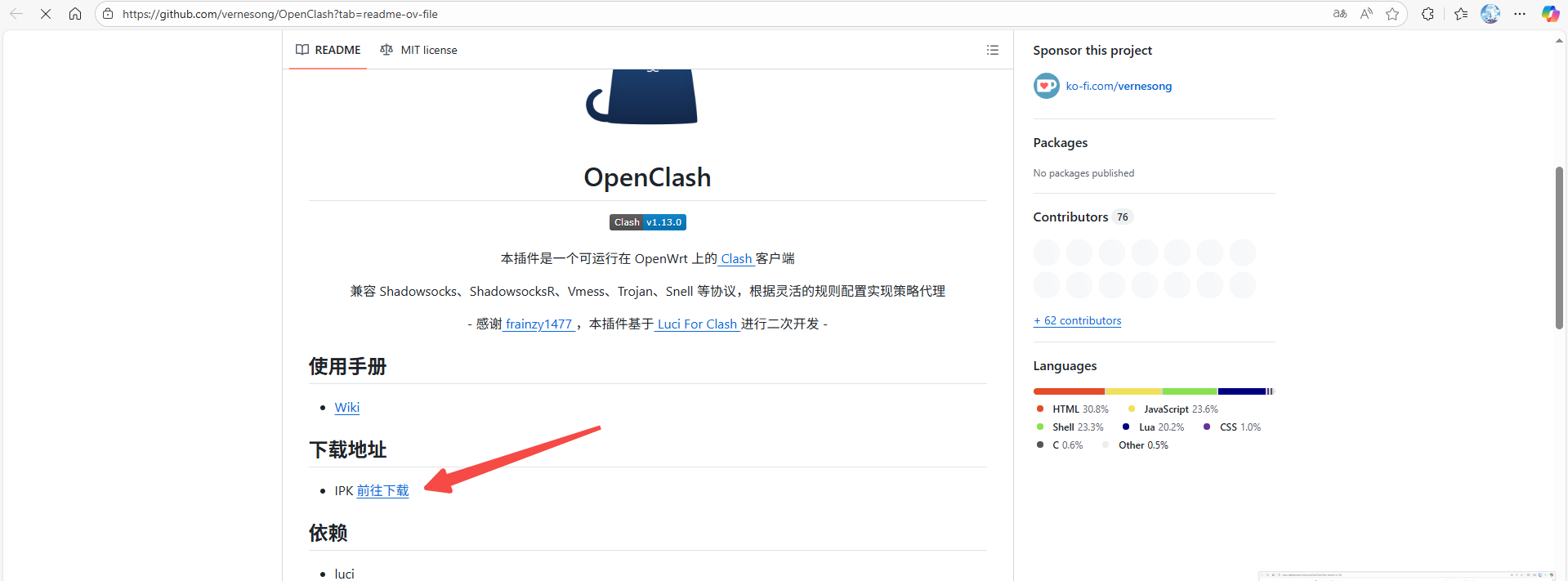Viewport: 1568px width, 581px height.
Task: Switch to the README tab
Action: coord(328,50)
